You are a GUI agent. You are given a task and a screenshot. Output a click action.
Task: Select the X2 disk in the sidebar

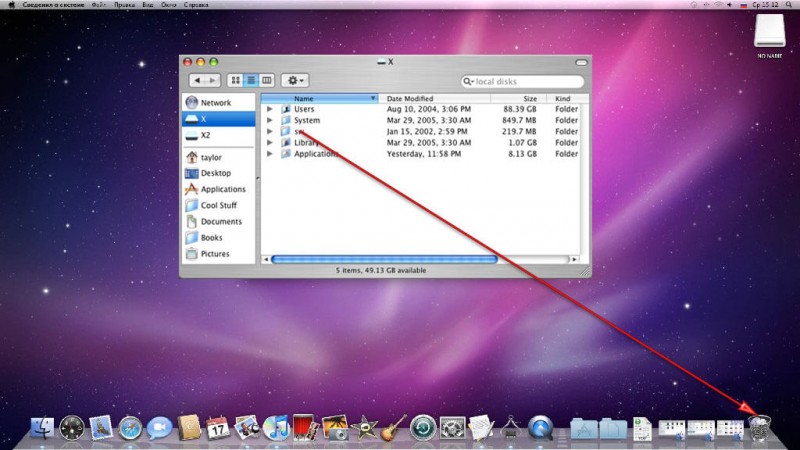(x=218, y=135)
